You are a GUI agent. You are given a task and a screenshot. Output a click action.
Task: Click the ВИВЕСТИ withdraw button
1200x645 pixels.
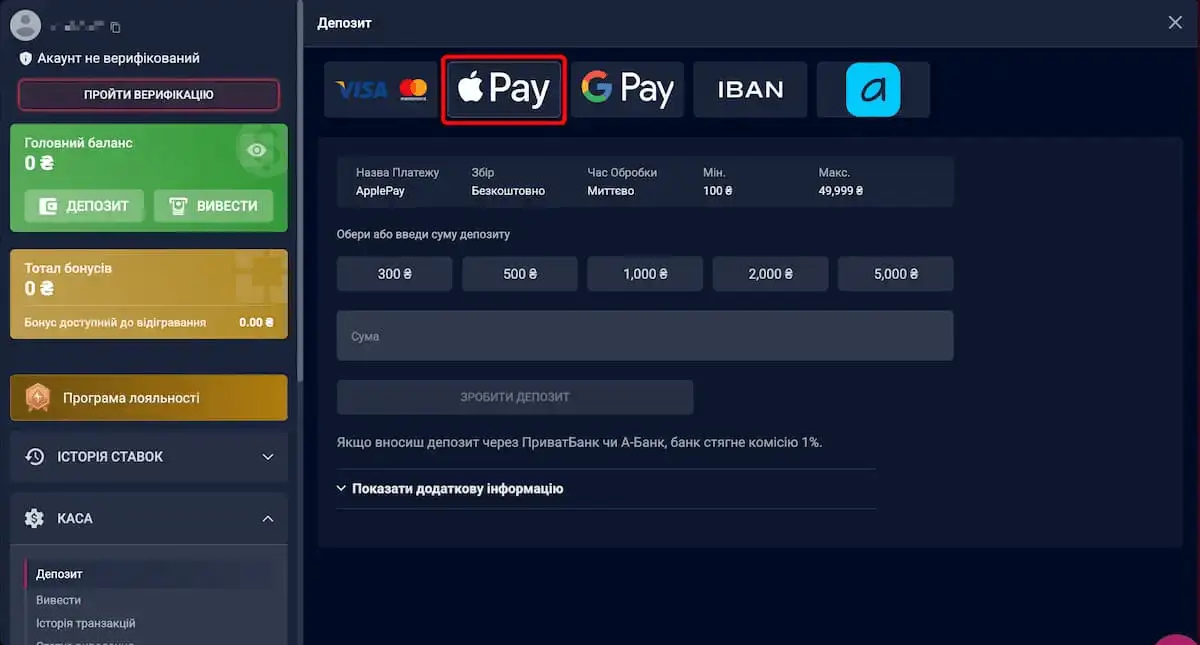pyautogui.click(x=214, y=206)
